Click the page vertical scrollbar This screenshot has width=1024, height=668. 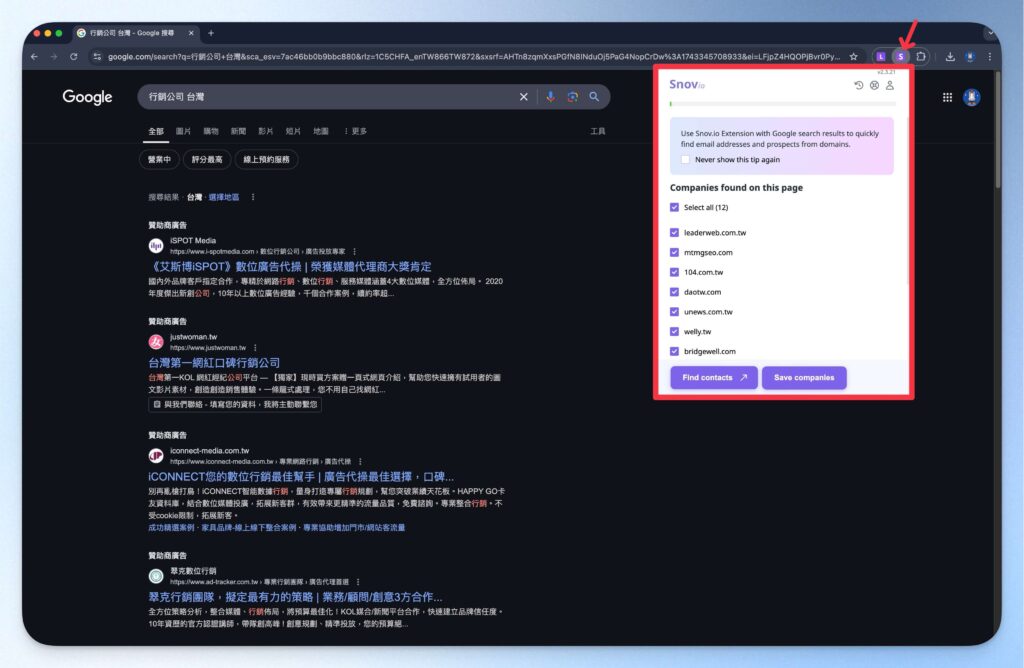pos(998,131)
